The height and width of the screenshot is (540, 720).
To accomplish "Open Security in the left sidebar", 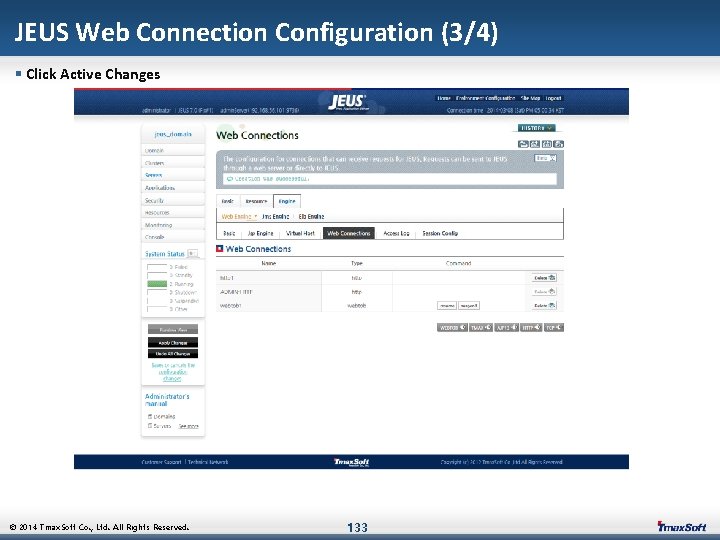I will tap(173, 201).
